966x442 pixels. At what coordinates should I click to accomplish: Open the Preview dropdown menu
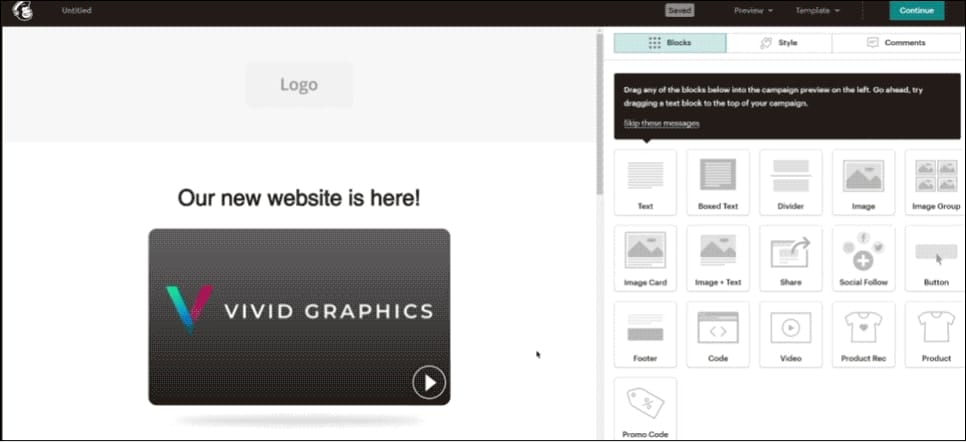[x=753, y=11]
